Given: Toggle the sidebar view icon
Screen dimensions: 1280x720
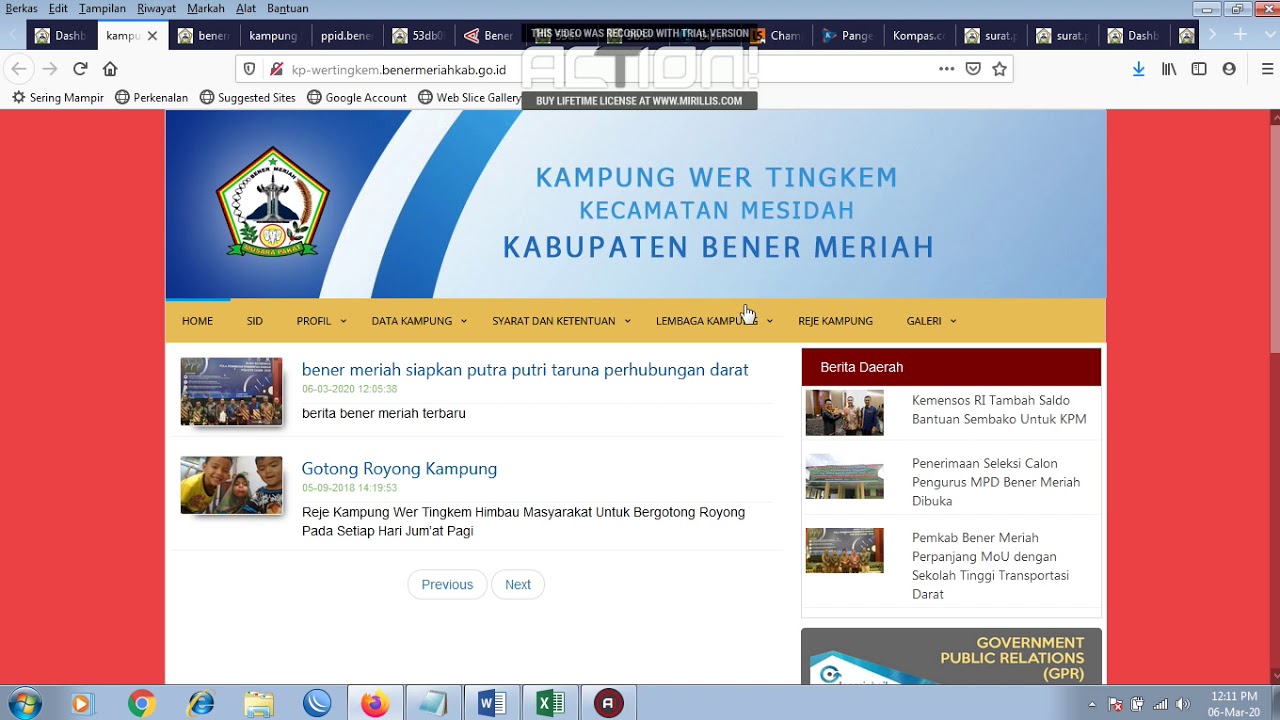Looking at the screenshot, I should 1199,69.
